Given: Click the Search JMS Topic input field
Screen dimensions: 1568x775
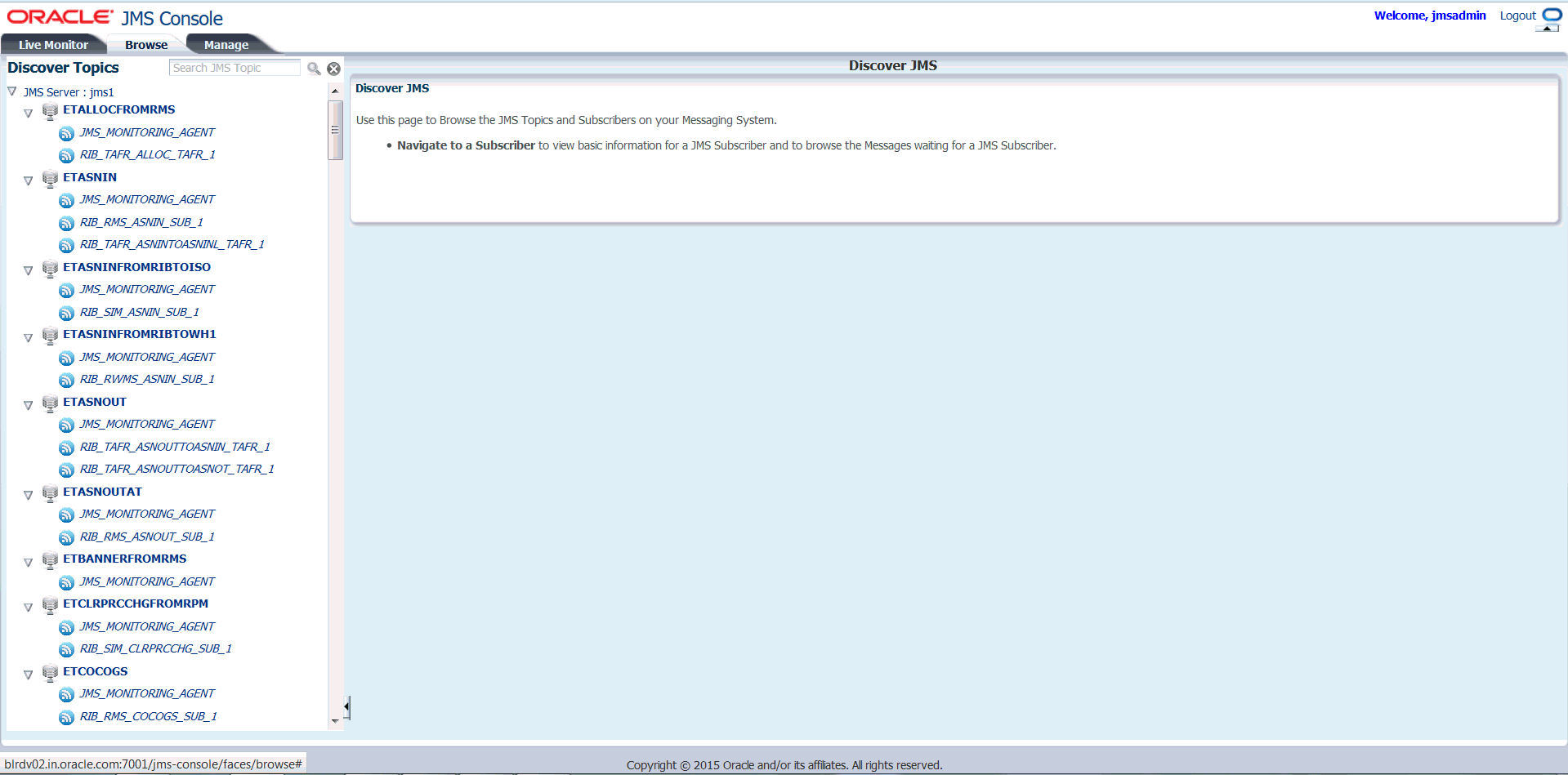Looking at the screenshot, I should pyautogui.click(x=235, y=68).
